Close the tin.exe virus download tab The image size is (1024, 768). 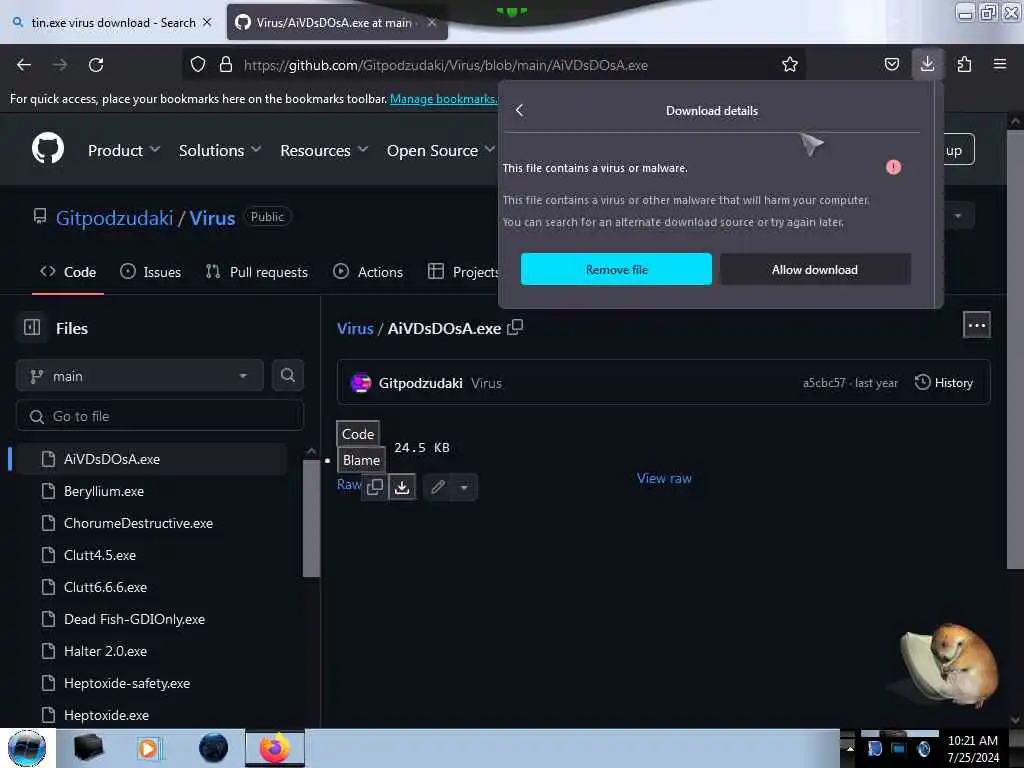point(207,22)
